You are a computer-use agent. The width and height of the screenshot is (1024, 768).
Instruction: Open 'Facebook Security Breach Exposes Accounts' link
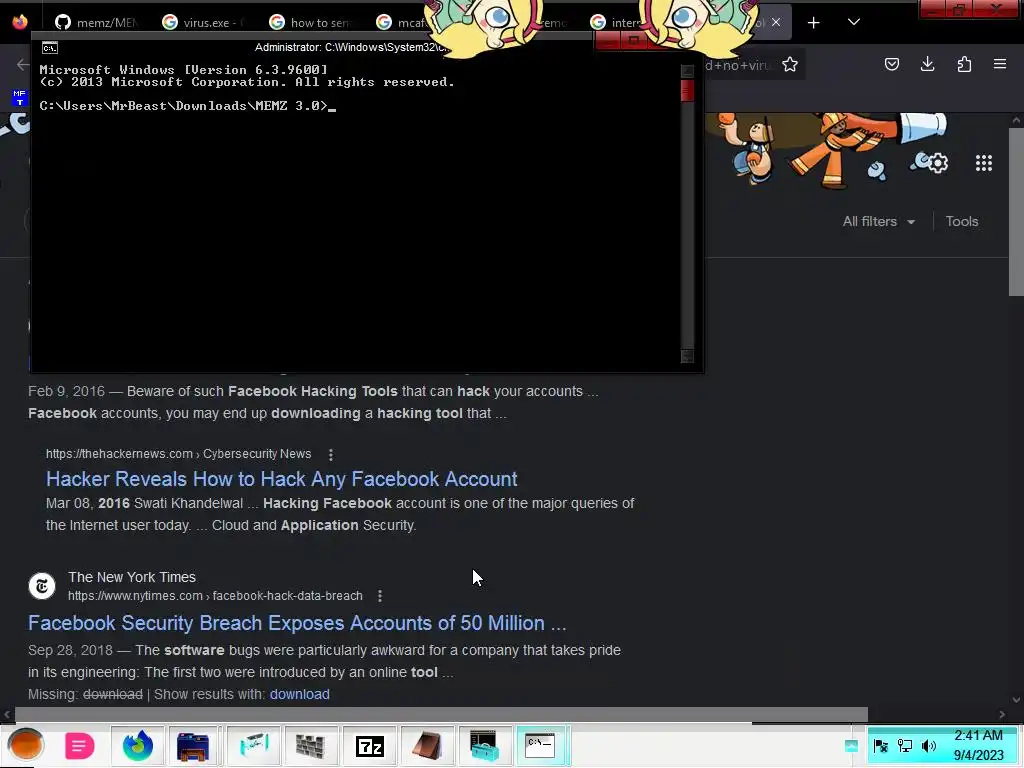pyautogui.click(x=297, y=623)
